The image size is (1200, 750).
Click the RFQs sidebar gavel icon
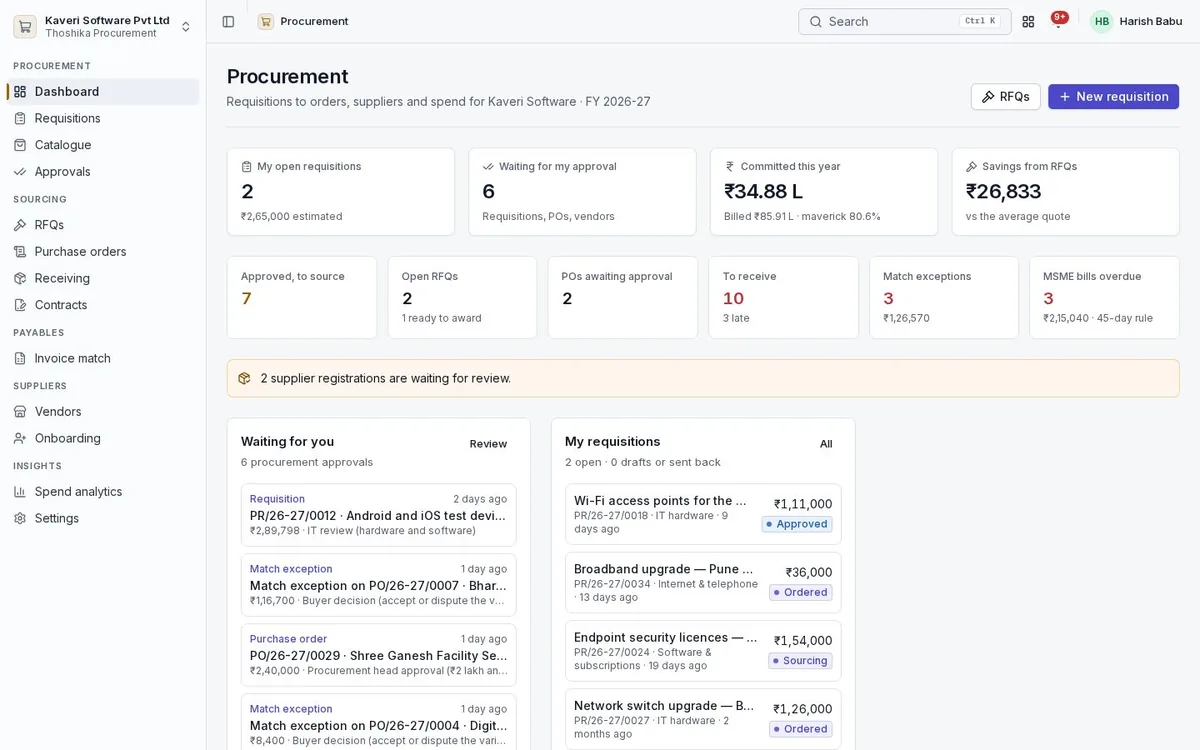(x=20, y=225)
